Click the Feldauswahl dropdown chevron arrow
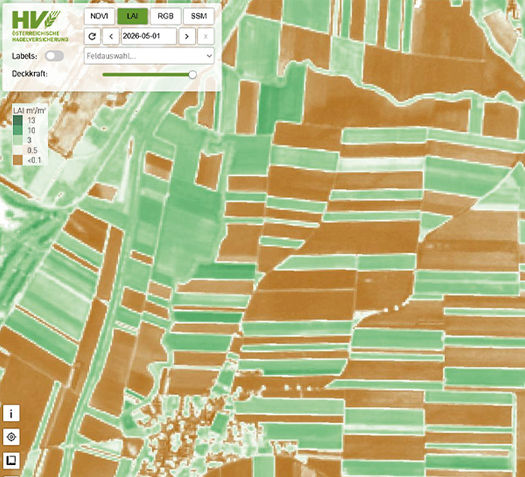The width and height of the screenshot is (525, 477). (209, 56)
